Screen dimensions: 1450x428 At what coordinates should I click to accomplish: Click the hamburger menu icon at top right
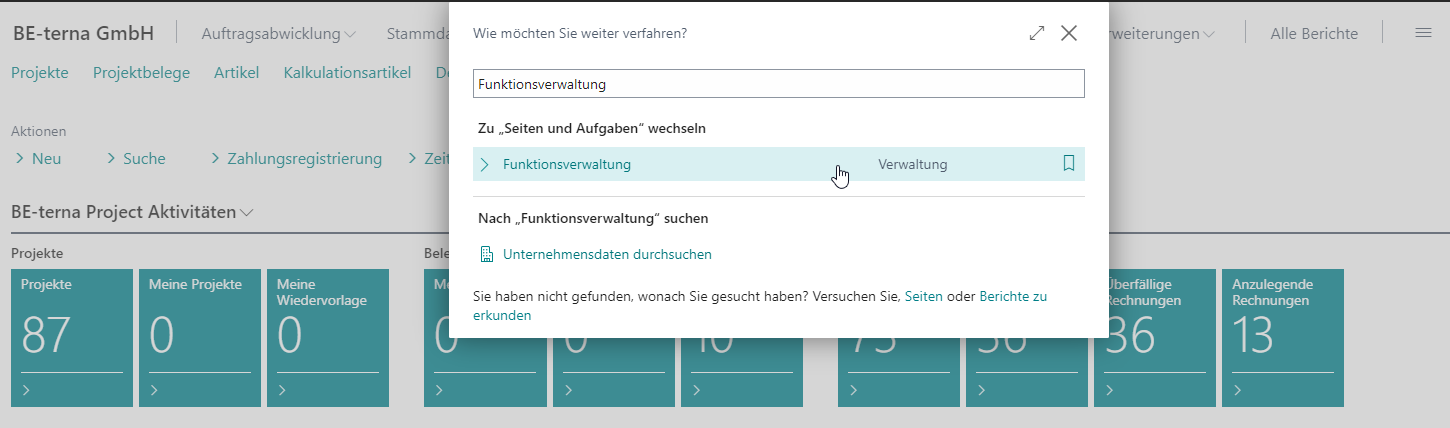click(1423, 33)
